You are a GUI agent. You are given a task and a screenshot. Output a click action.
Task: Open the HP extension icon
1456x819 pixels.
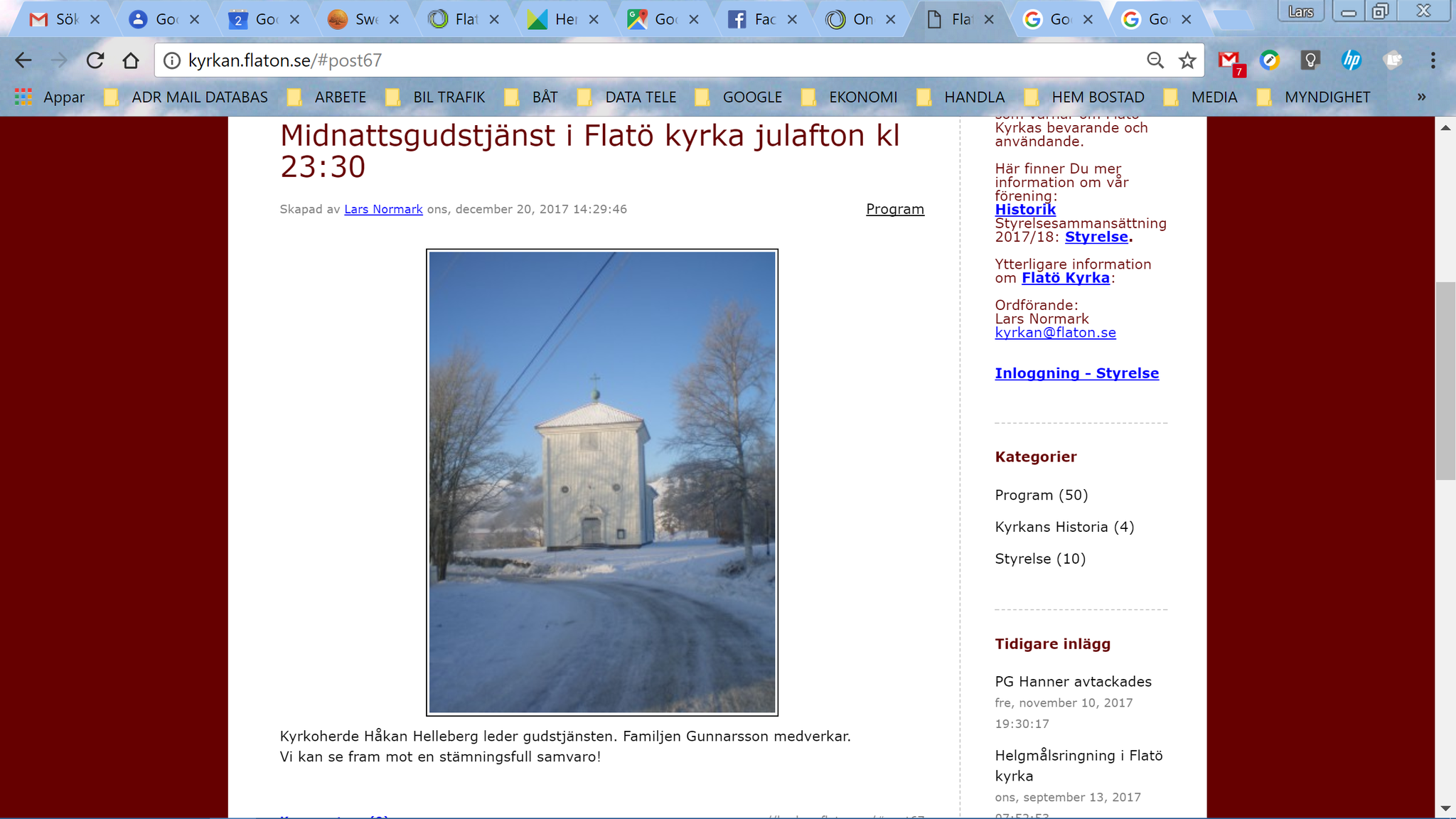point(1351,60)
